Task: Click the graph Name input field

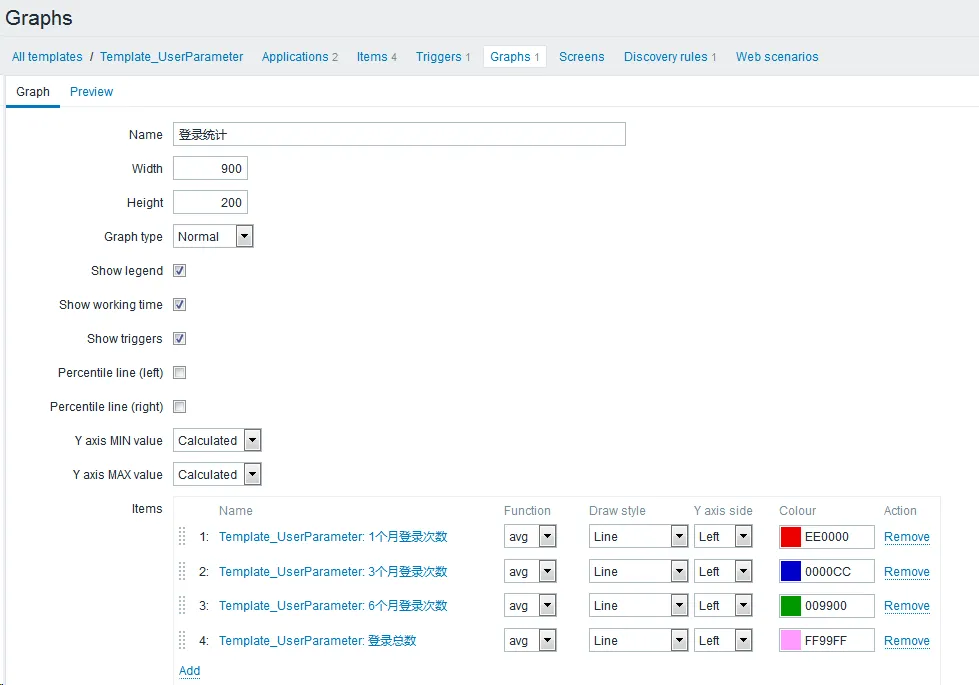Action: point(399,134)
